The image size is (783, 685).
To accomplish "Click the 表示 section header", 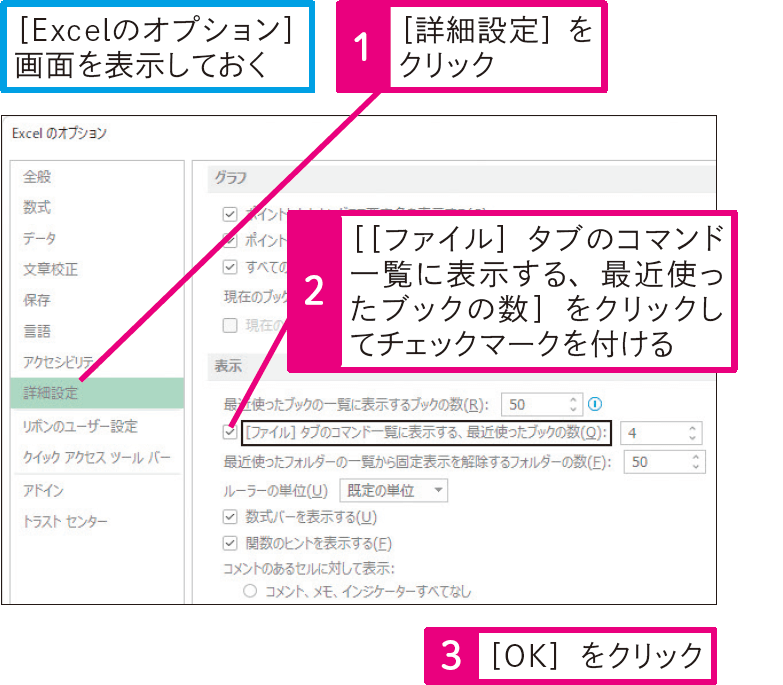I will pos(228,366).
